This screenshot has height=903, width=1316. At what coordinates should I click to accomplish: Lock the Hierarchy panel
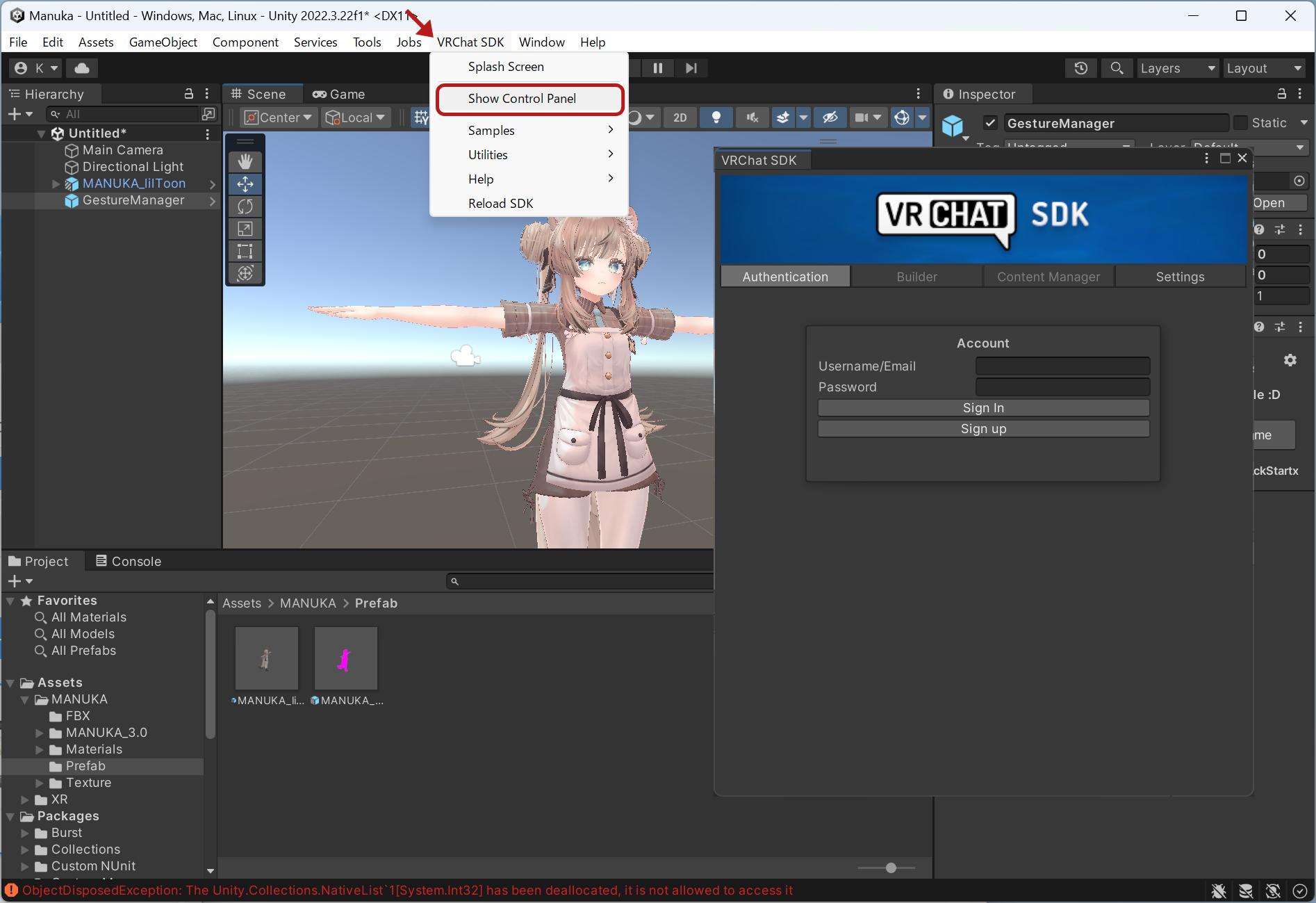[188, 94]
